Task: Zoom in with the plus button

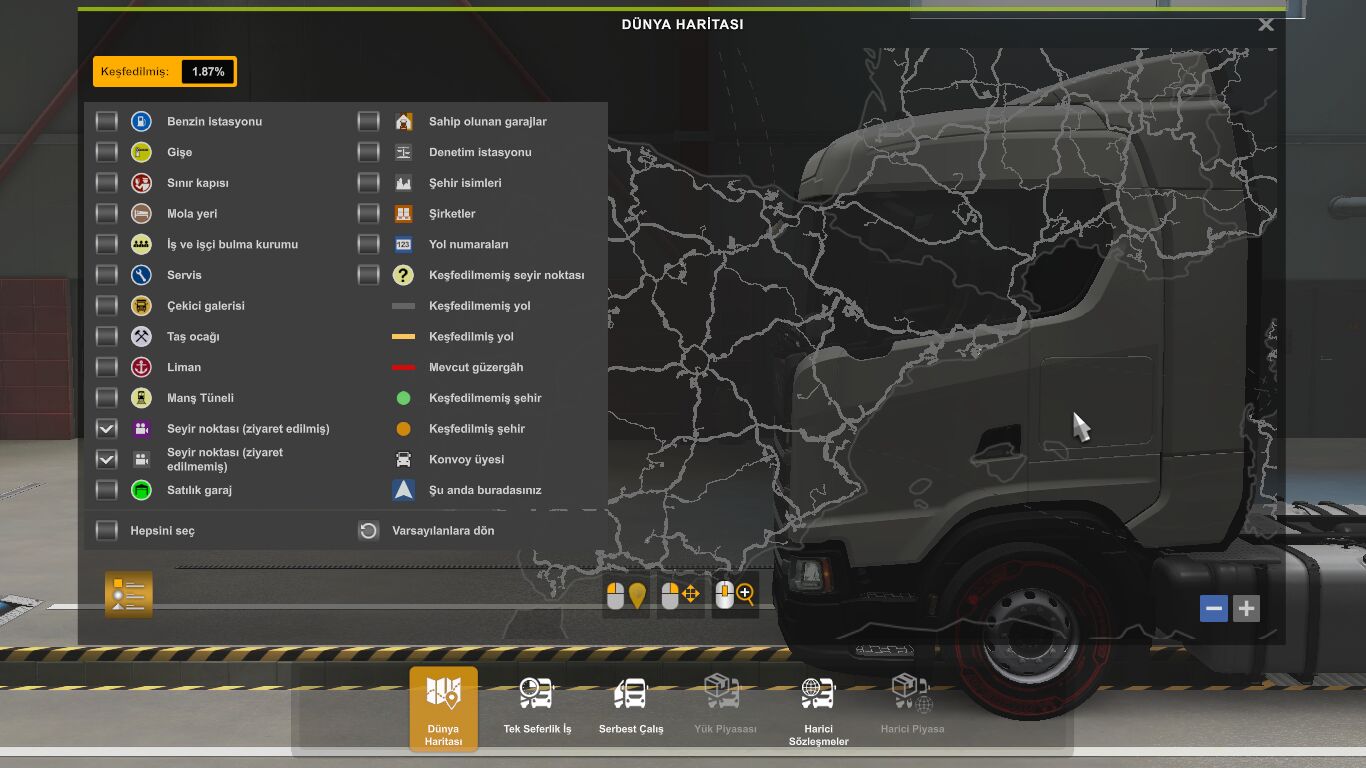Action: (x=1246, y=608)
